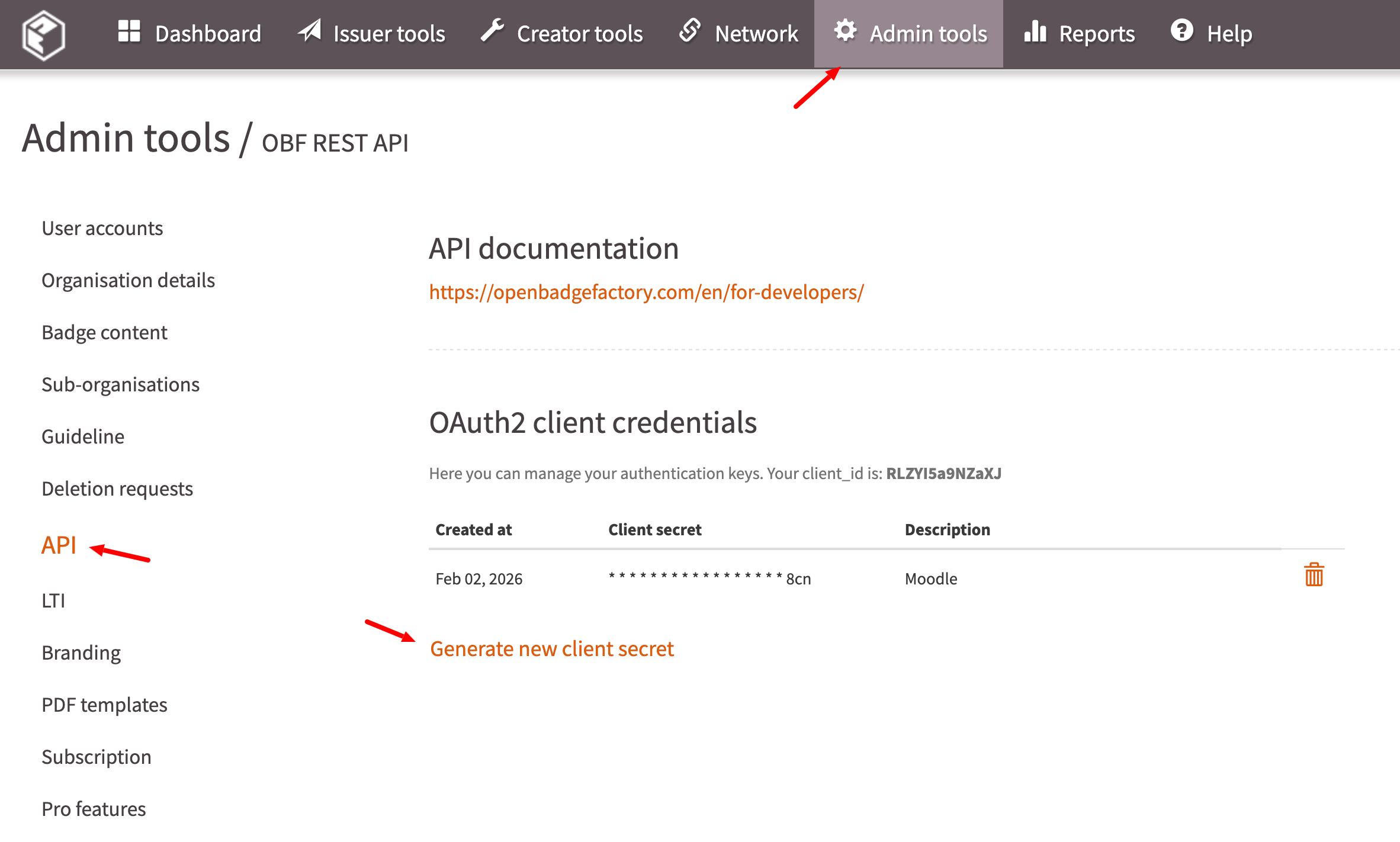Open the API documentation developers link
The image size is (1400, 842).
click(646, 293)
